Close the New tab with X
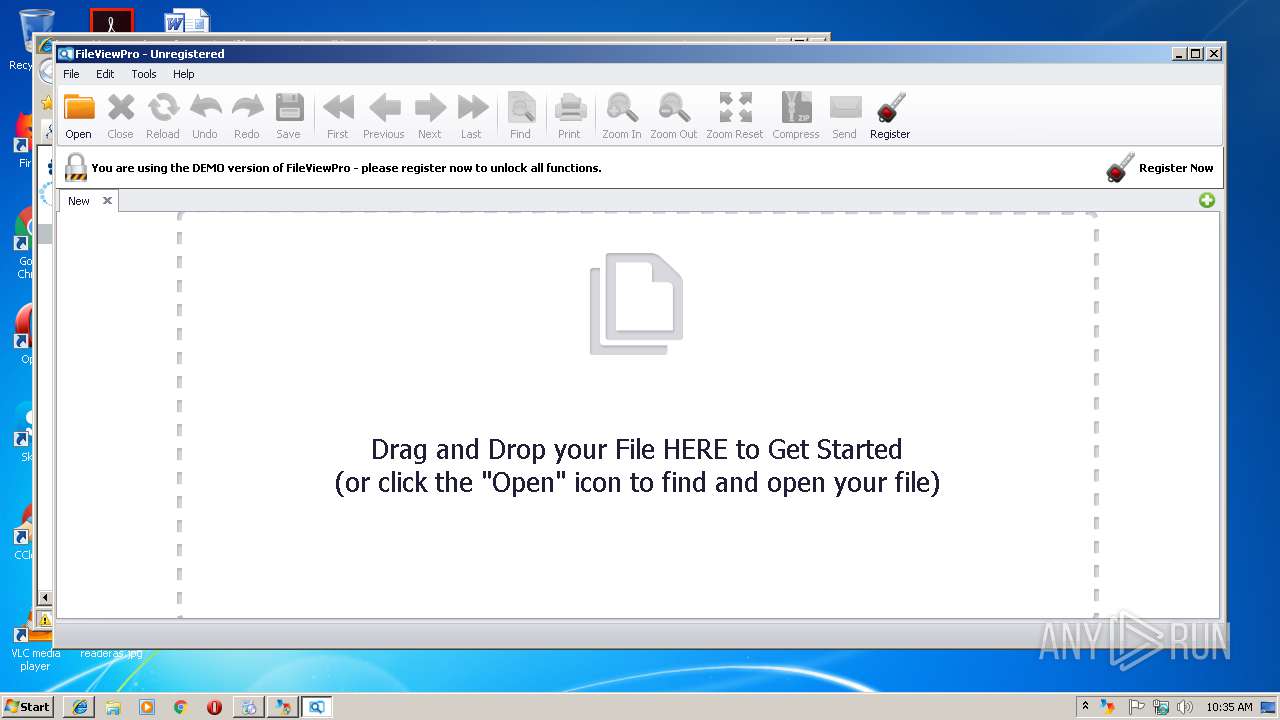 tap(107, 201)
